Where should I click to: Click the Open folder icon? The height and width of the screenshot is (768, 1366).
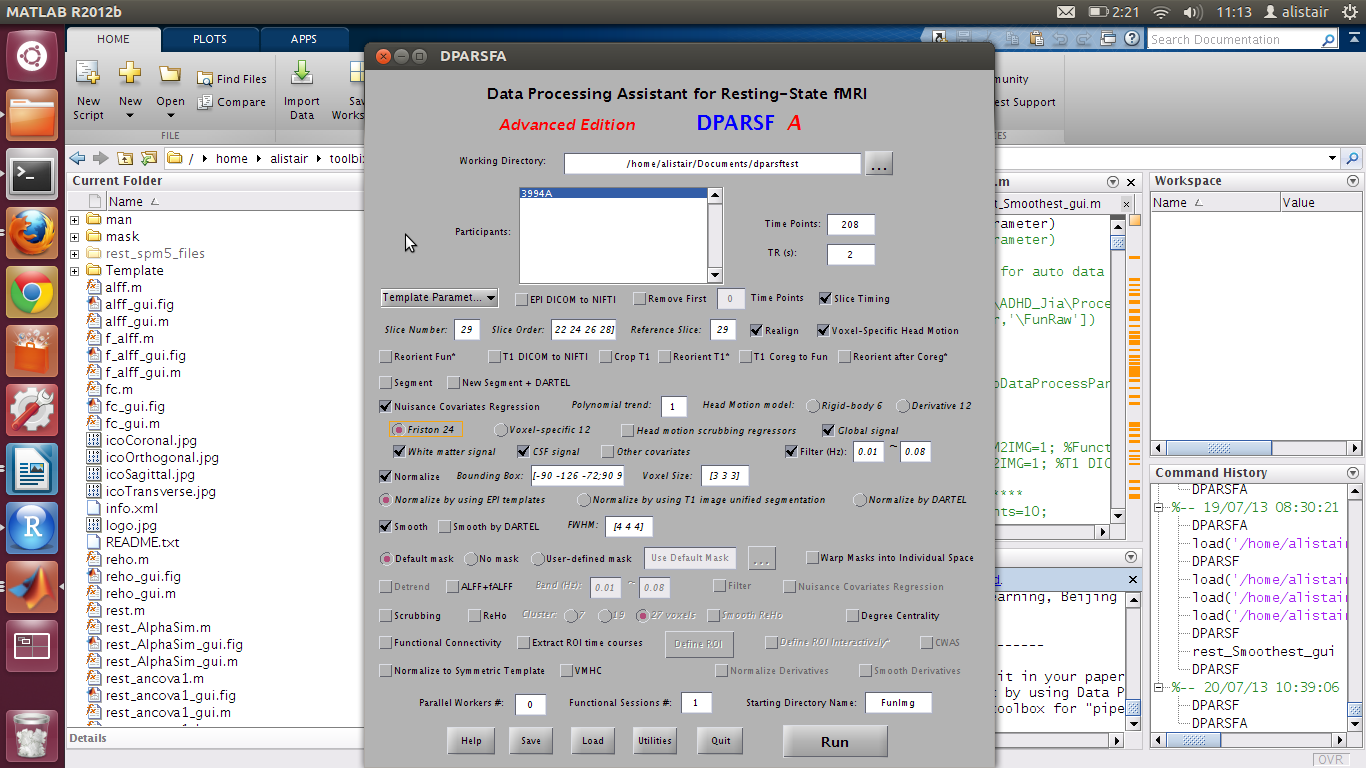click(x=170, y=74)
